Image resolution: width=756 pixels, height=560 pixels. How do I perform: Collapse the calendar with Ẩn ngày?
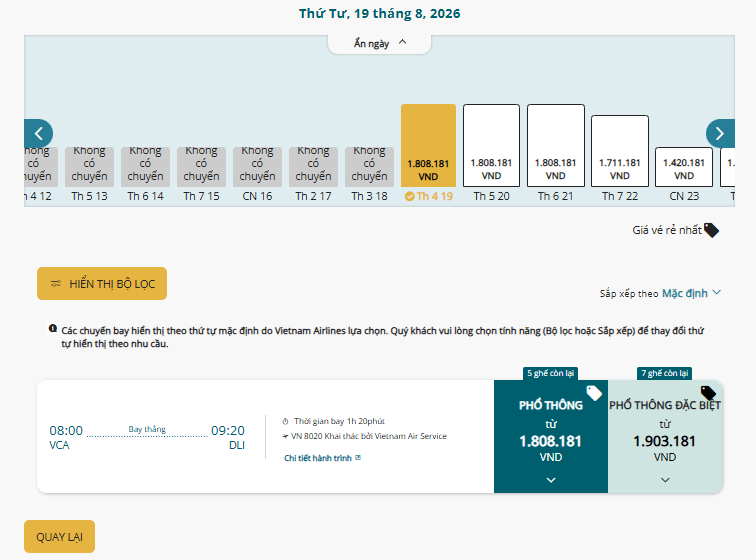coord(379,43)
